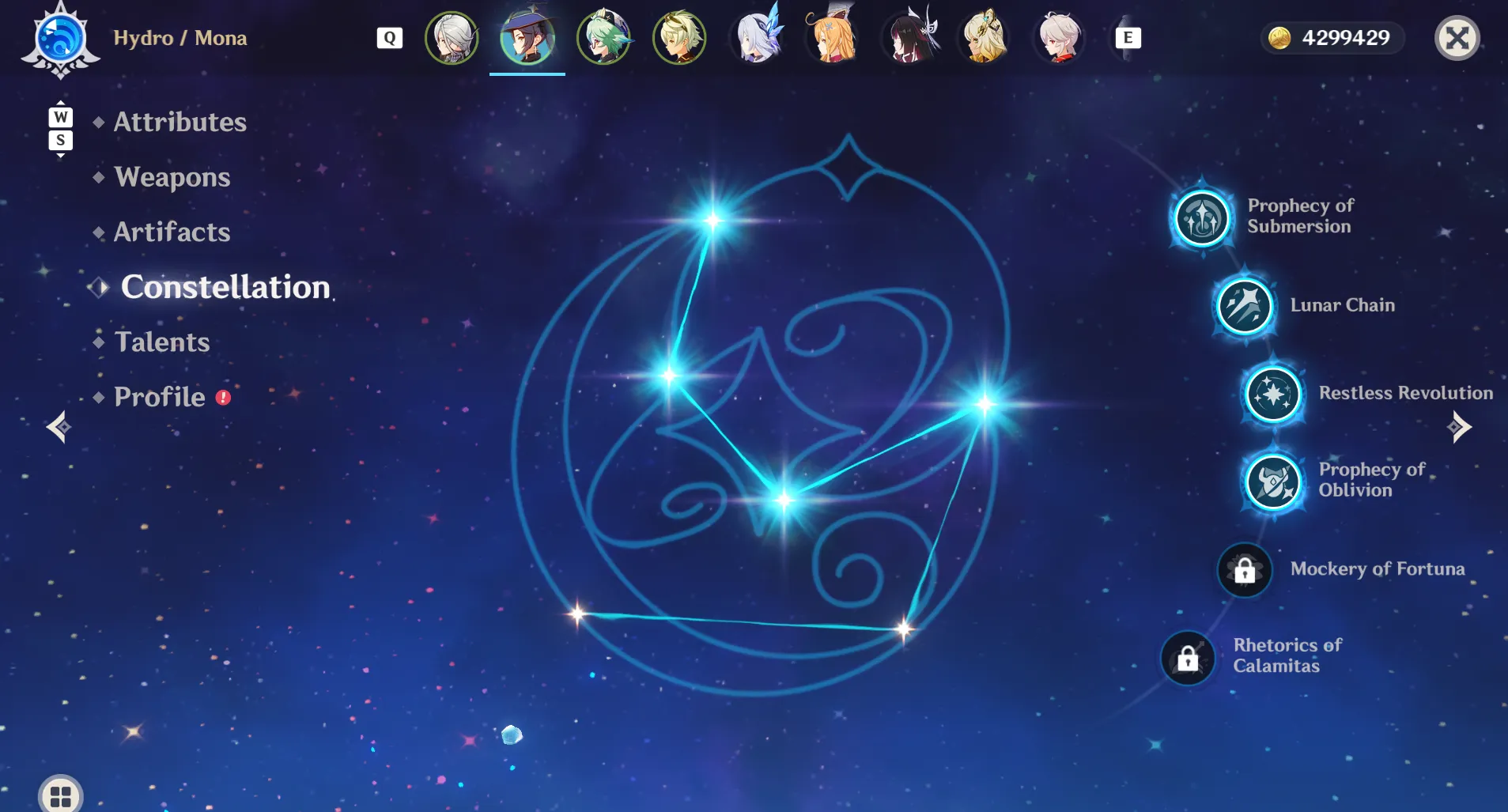Click the Lunar Chain label
The image size is (1508, 812).
tap(1342, 305)
